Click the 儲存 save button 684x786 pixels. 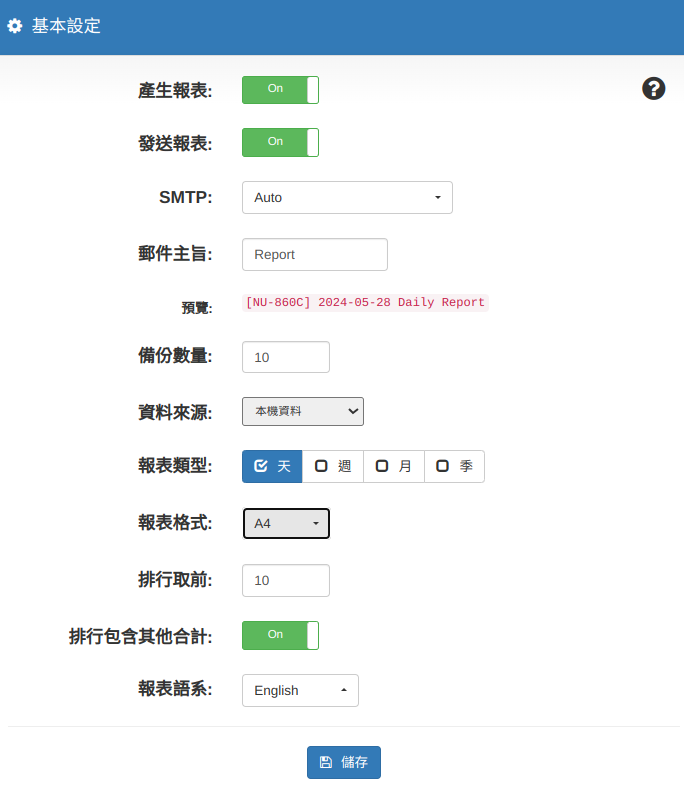(x=344, y=762)
